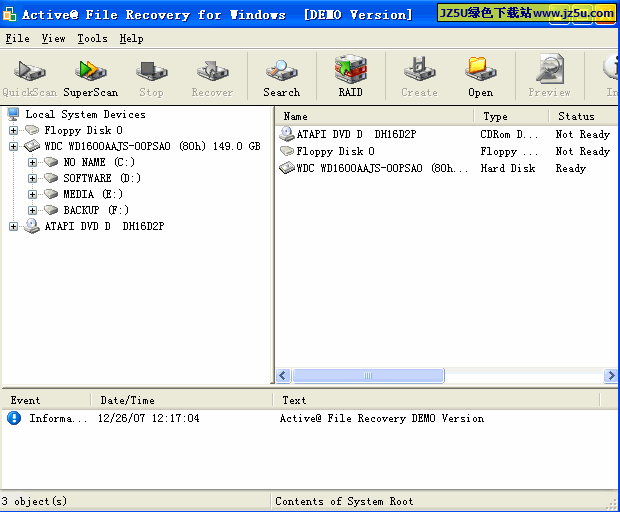Expand the SOFTWARE (D:) volume
Screen dimensions: 620x512
[32, 178]
